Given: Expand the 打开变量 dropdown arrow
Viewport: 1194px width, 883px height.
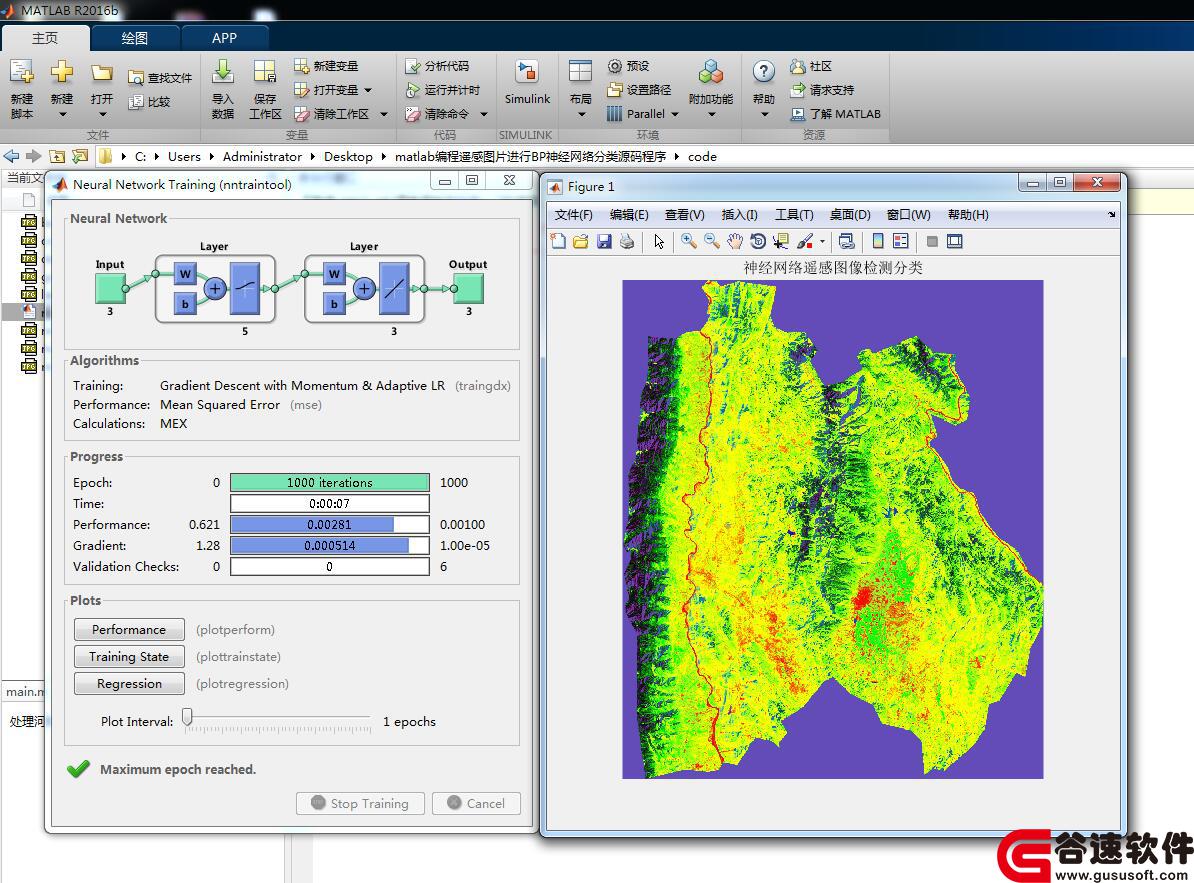Looking at the screenshot, I should click(369, 90).
